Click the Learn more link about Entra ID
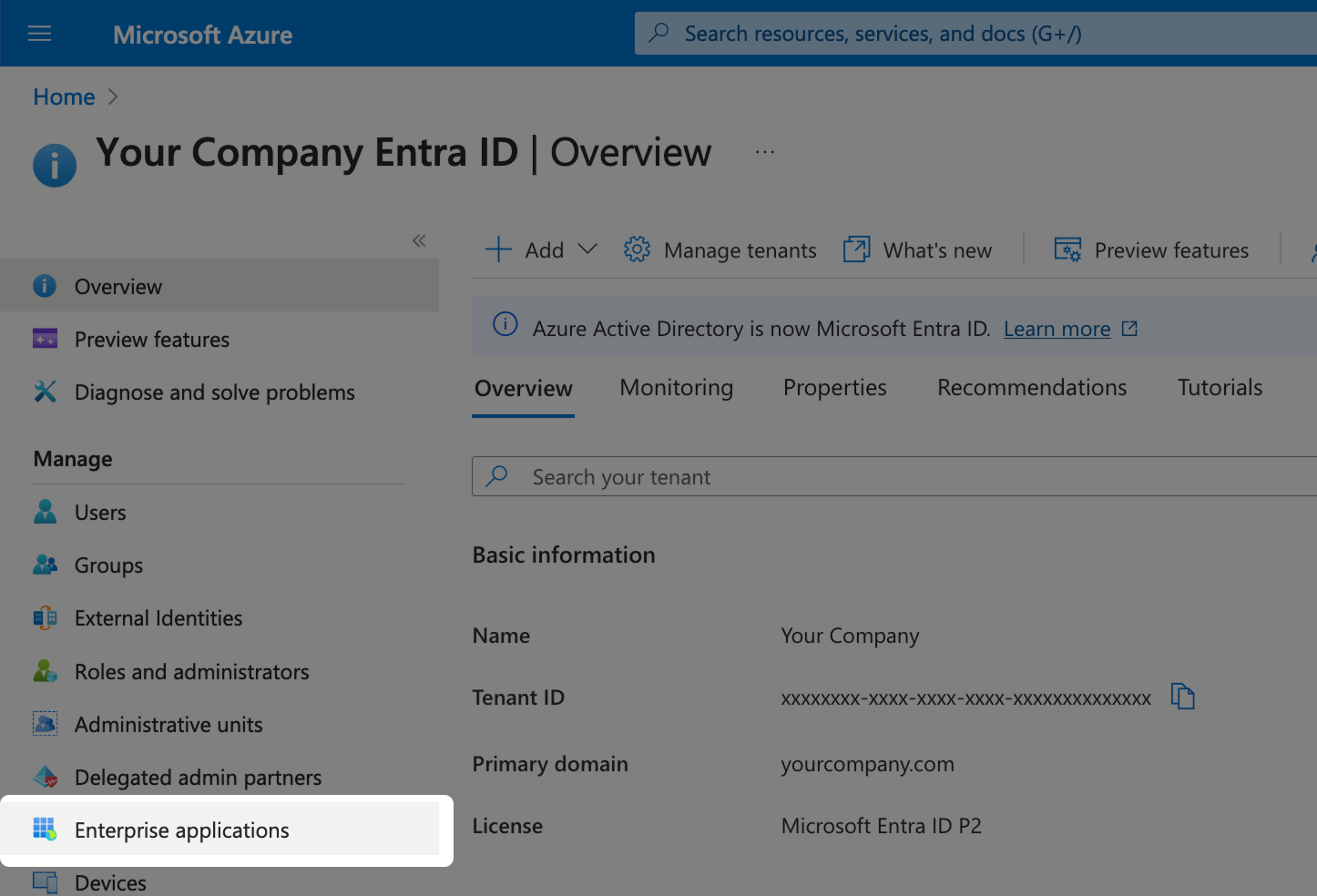 (1057, 328)
